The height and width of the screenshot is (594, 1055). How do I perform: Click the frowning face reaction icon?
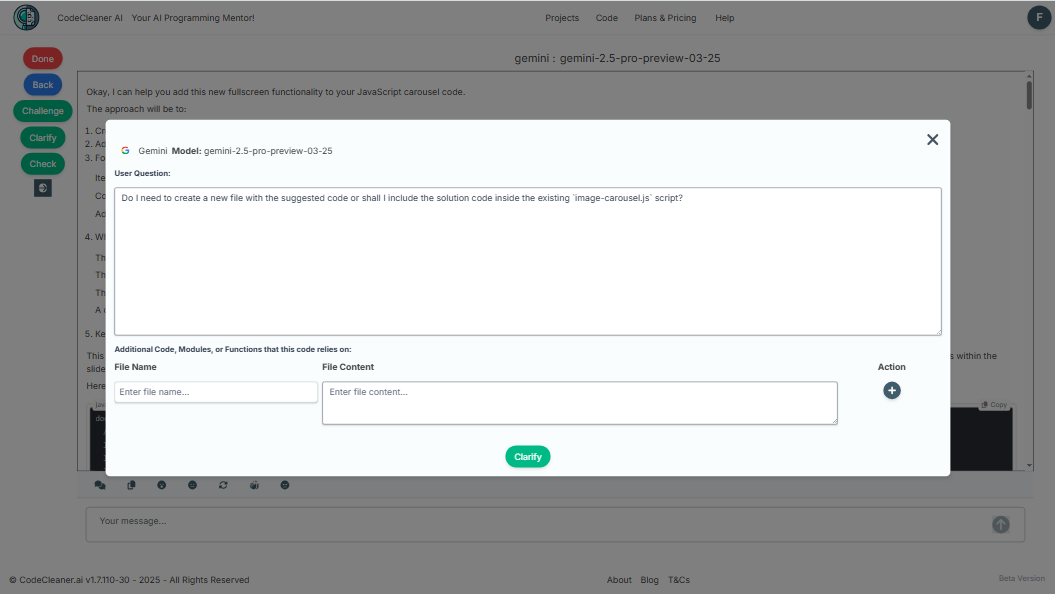point(285,485)
